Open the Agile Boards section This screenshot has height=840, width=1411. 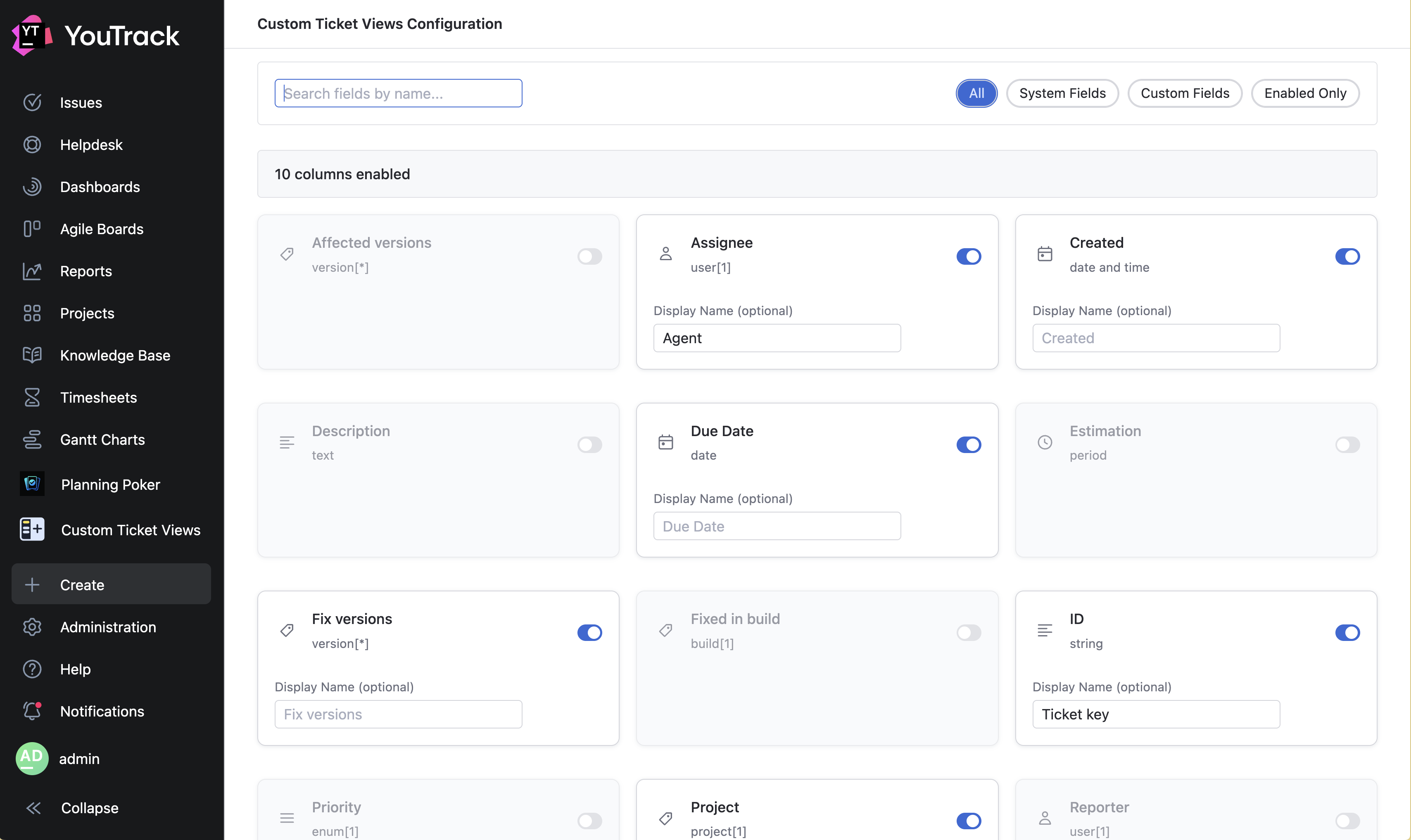102,229
